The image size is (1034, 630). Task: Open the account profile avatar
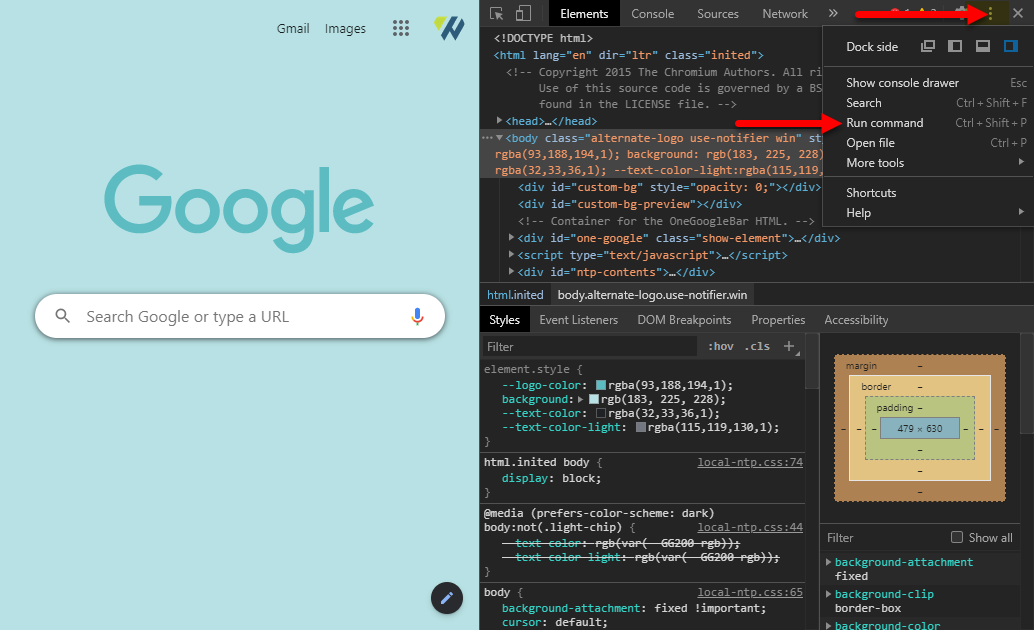point(449,28)
